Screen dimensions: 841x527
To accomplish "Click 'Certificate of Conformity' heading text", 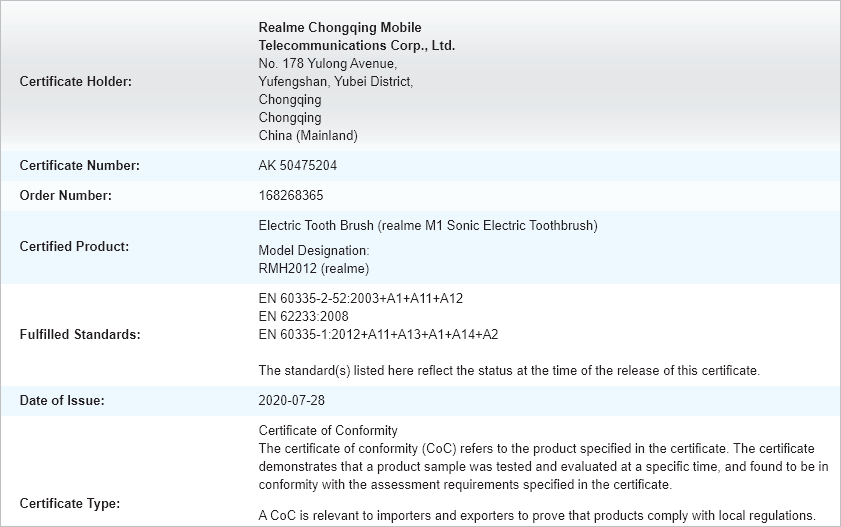I will [x=328, y=430].
